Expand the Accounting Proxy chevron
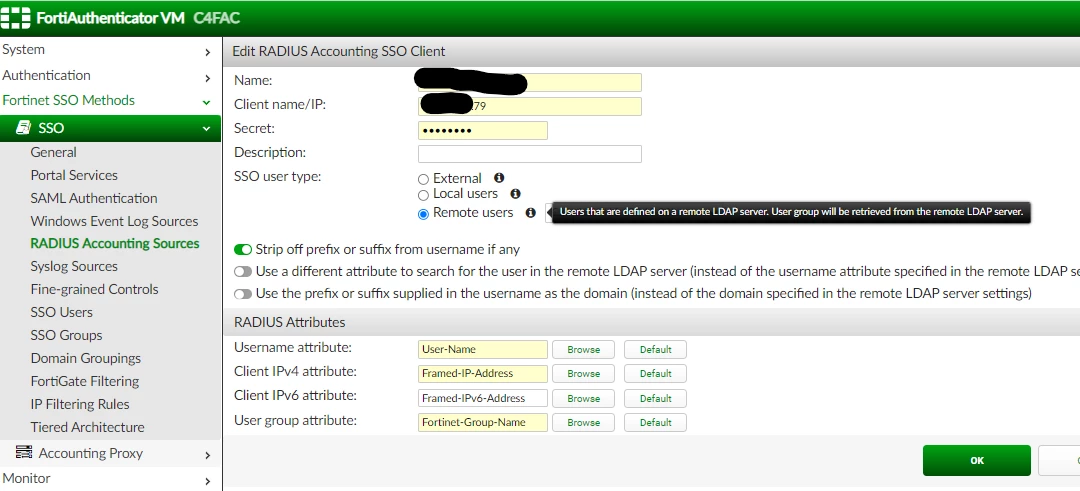 pos(207,455)
